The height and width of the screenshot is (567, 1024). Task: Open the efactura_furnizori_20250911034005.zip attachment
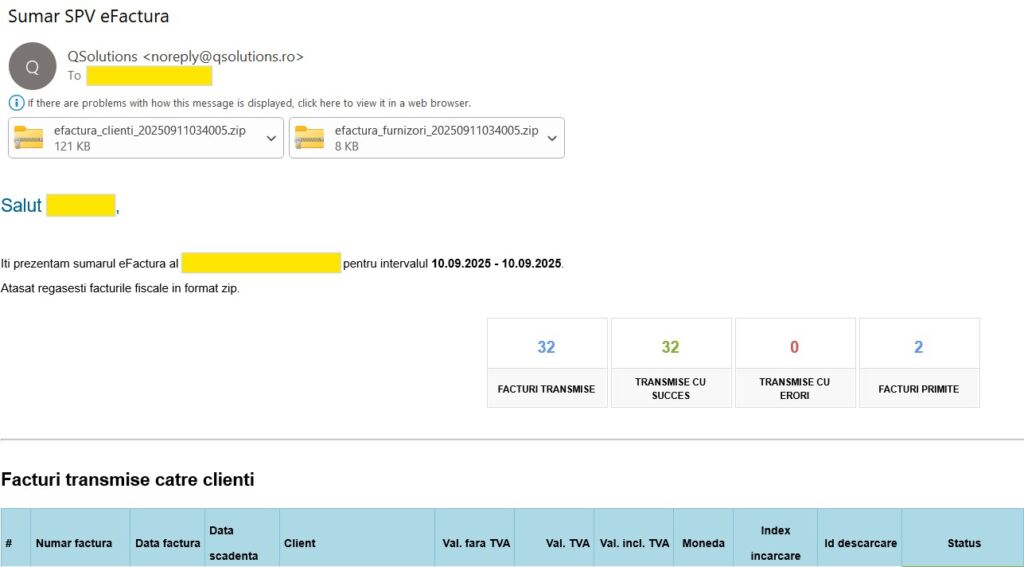coord(436,131)
